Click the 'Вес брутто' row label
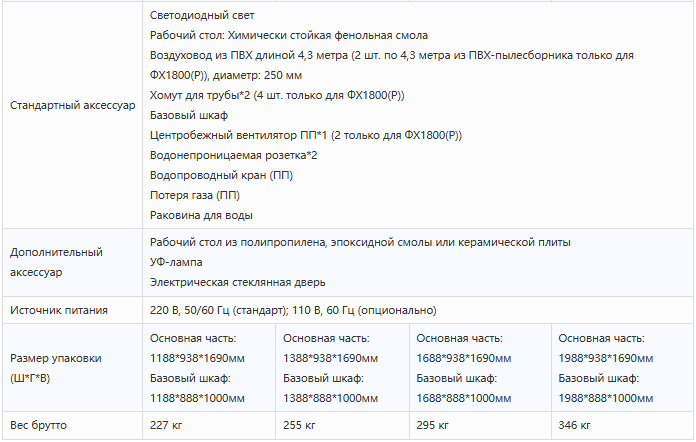The image size is (696, 442). click(38, 425)
